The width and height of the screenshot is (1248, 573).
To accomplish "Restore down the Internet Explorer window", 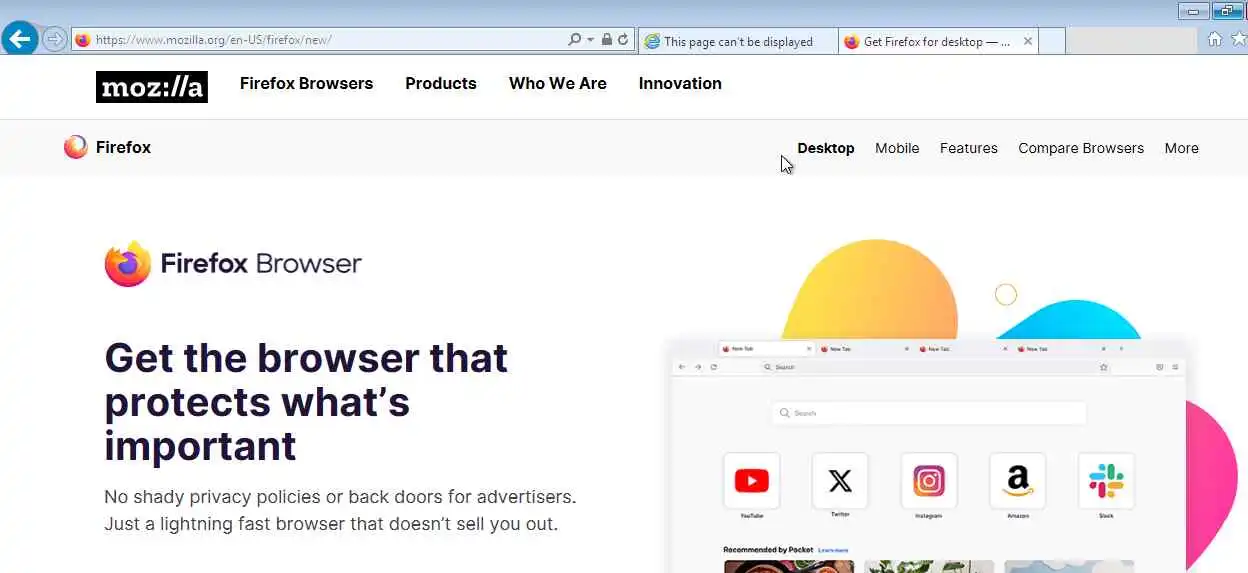I will click(x=1228, y=11).
